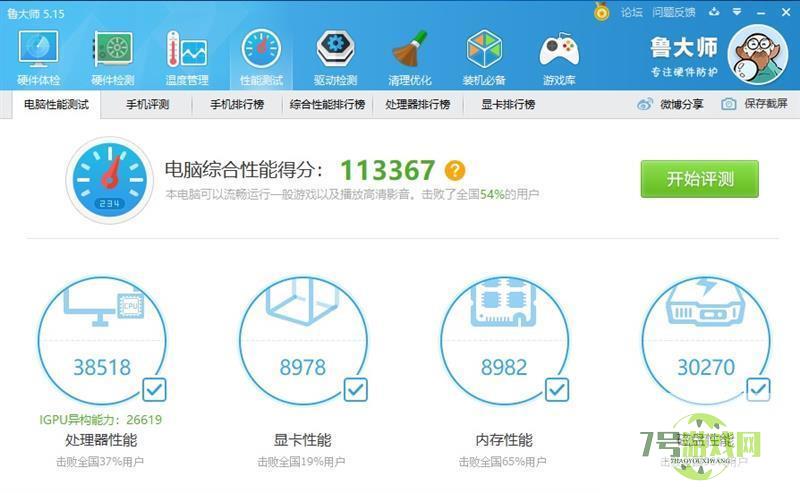800x493 pixels.
Task: Click 保存截屏 save screenshot link
Action: pyautogui.click(x=766, y=104)
